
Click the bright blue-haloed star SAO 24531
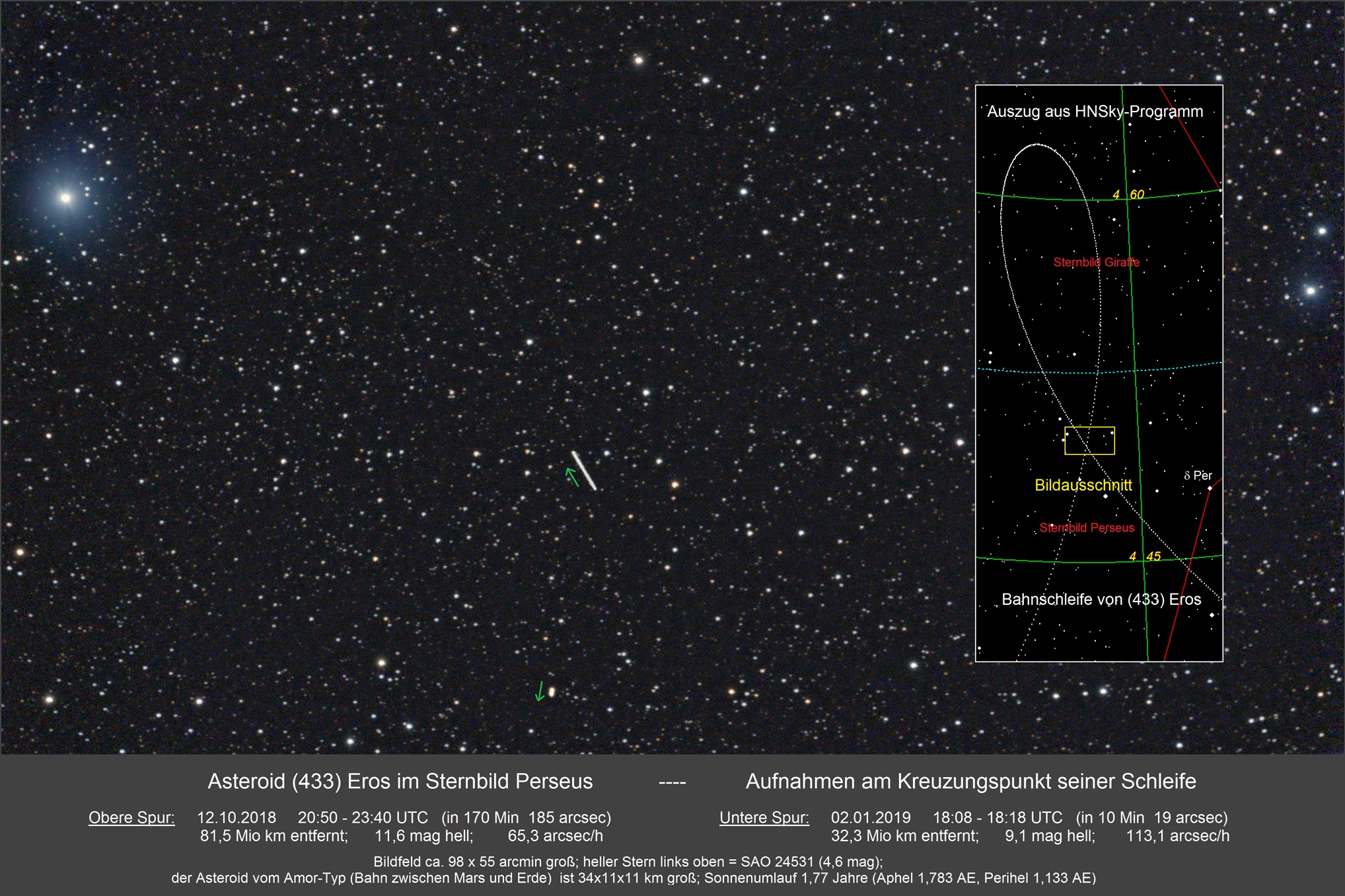coord(65,197)
